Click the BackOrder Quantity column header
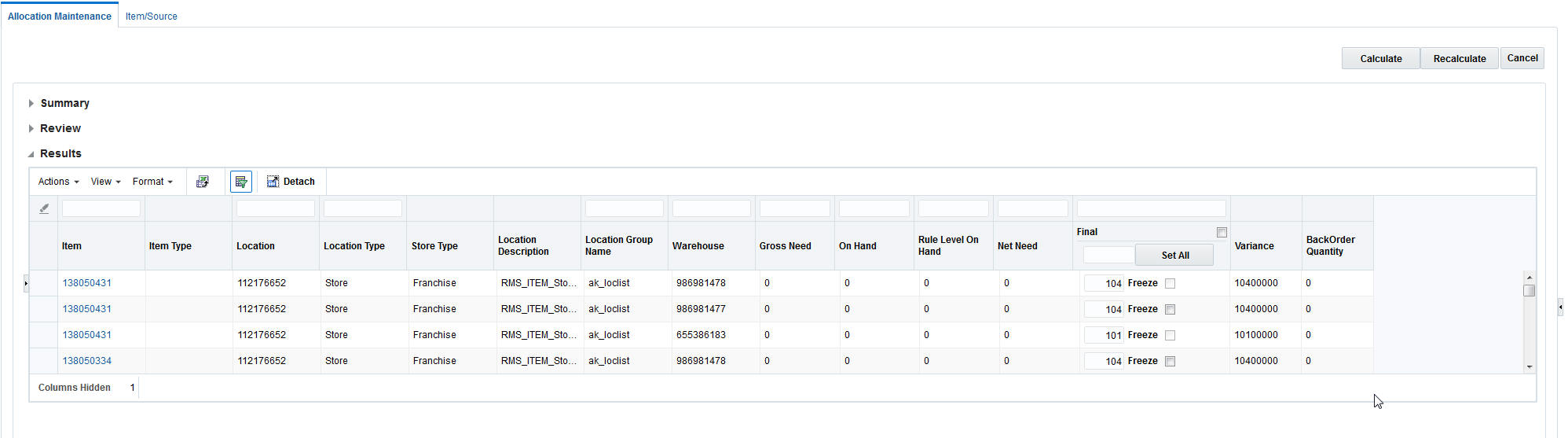 1338,246
